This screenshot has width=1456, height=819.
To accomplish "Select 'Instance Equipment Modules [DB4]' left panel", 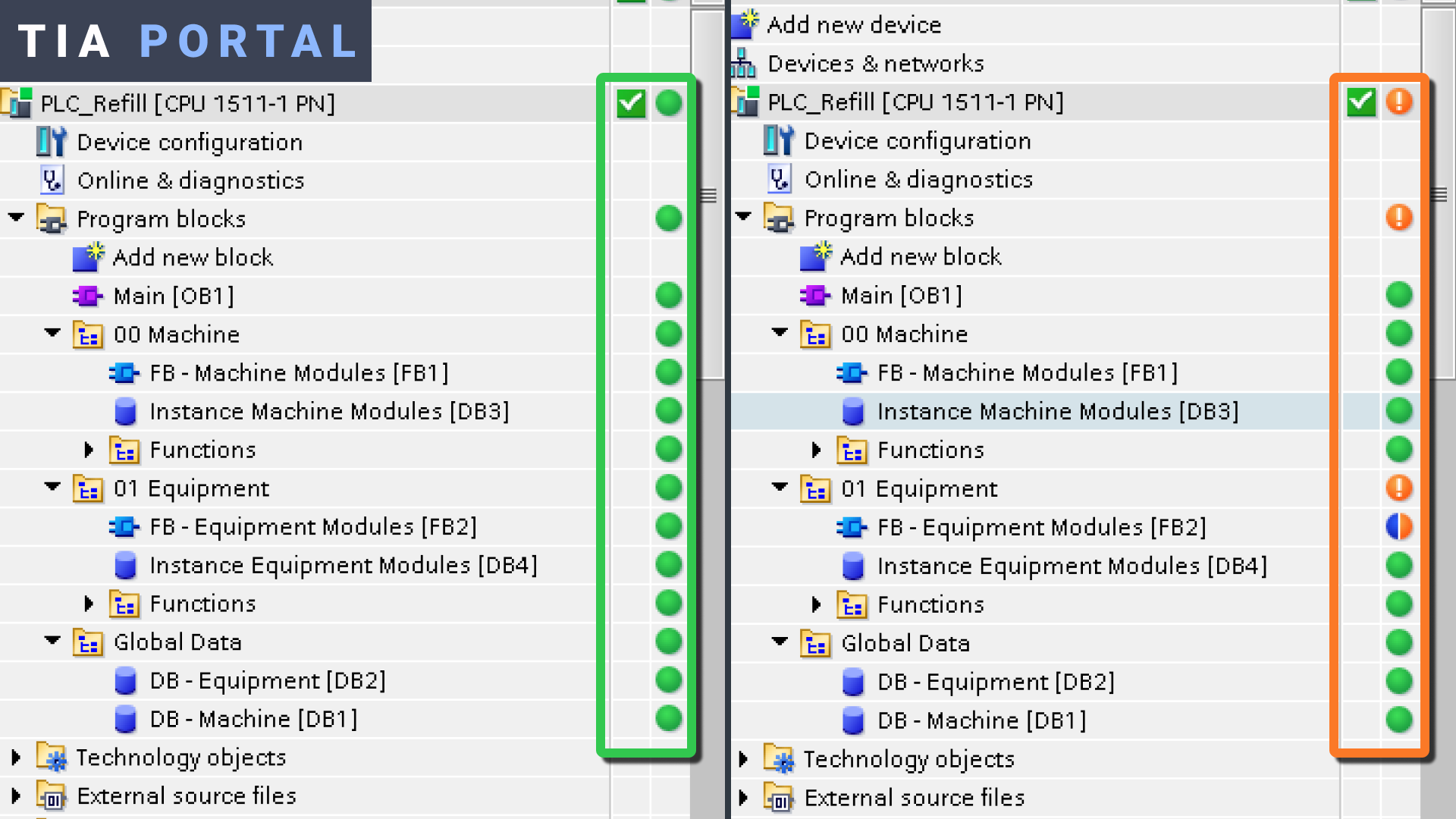I will tap(344, 566).
